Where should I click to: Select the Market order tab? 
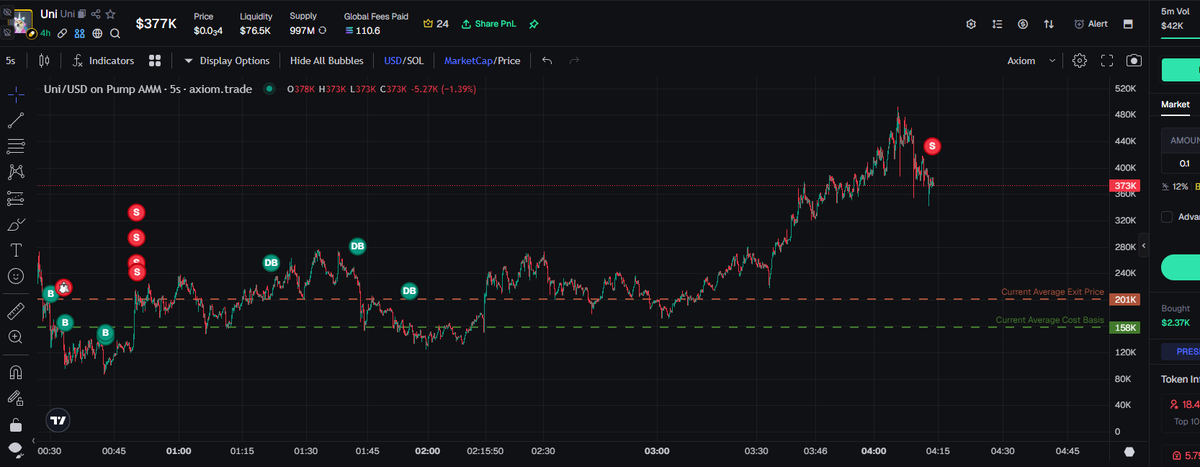(1175, 104)
